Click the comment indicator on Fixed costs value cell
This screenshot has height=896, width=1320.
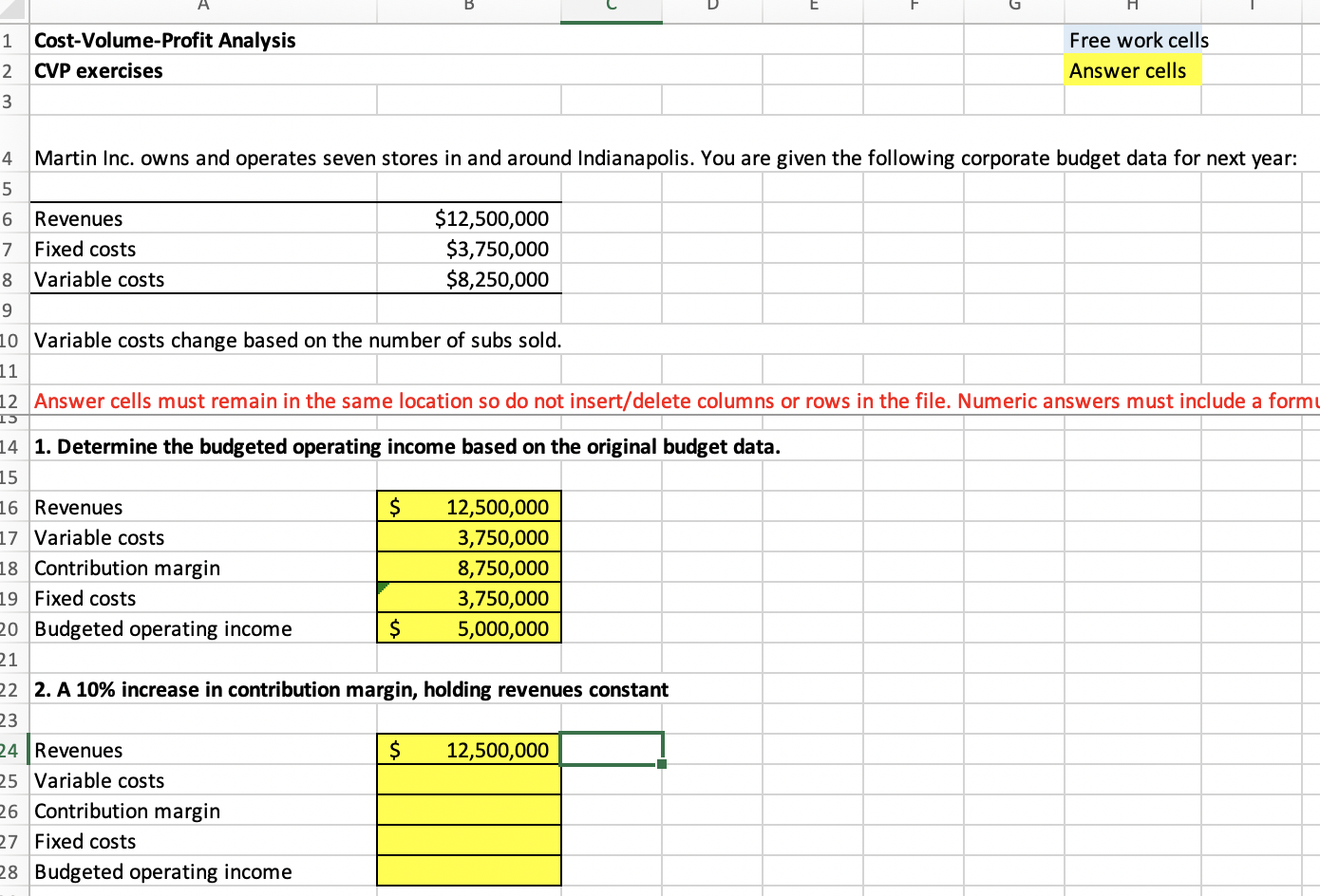pyautogui.click(x=384, y=588)
